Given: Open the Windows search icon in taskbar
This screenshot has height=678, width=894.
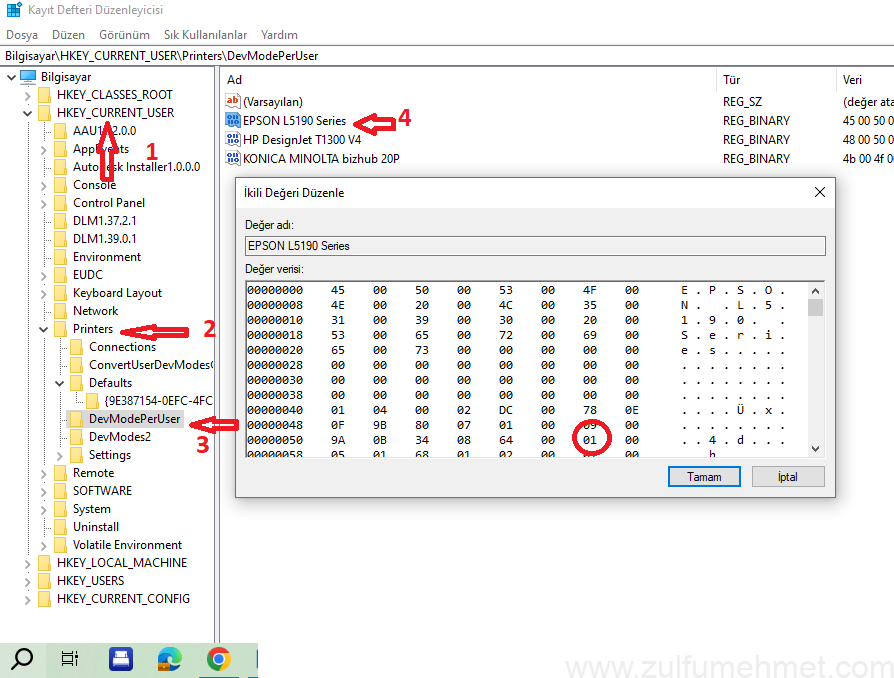Looking at the screenshot, I should pos(22,658).
